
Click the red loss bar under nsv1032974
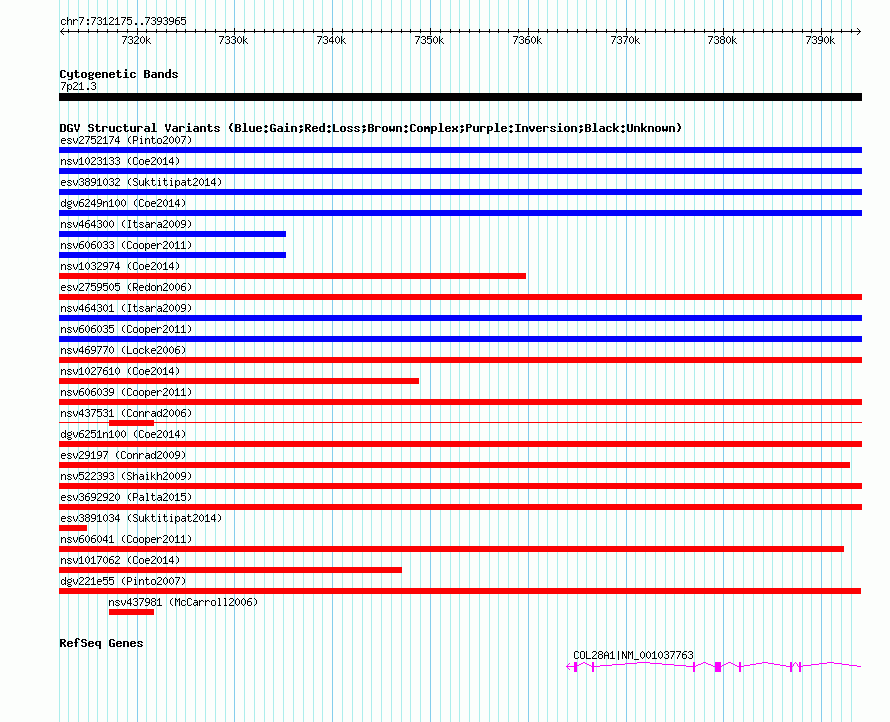point(292,276)
